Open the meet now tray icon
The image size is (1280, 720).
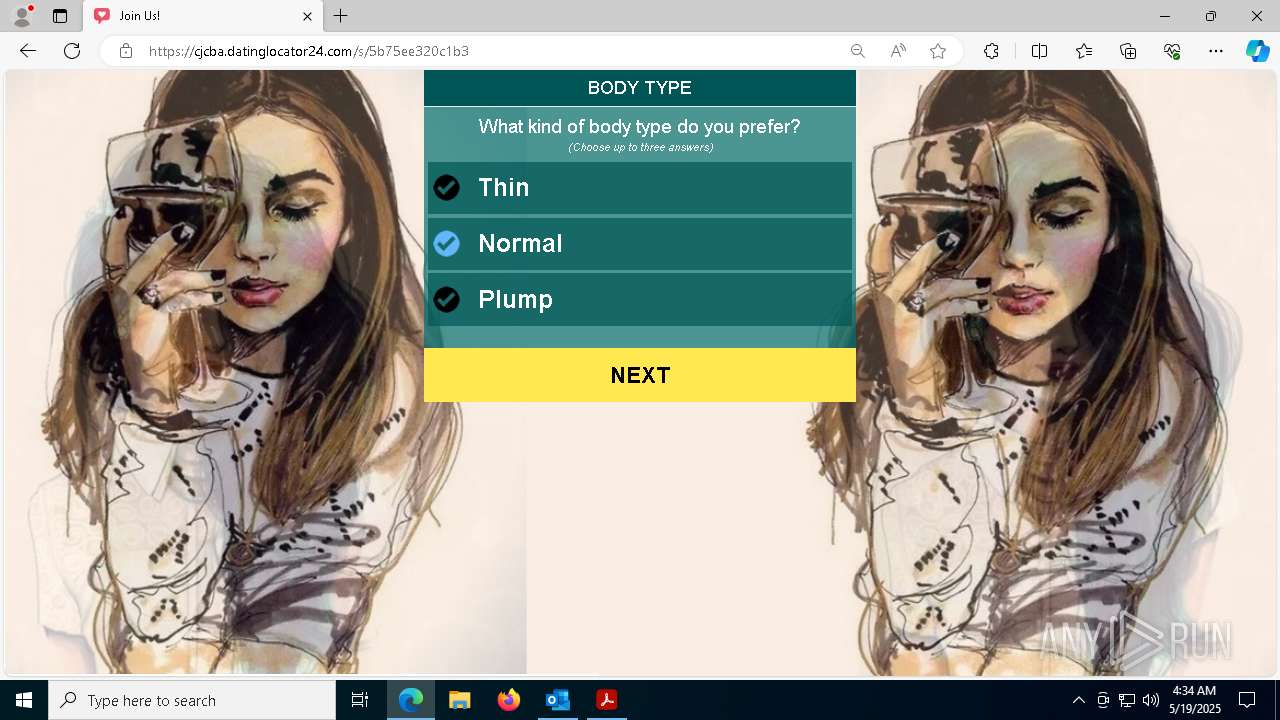pyautogui.click(x=1103, y=700)
